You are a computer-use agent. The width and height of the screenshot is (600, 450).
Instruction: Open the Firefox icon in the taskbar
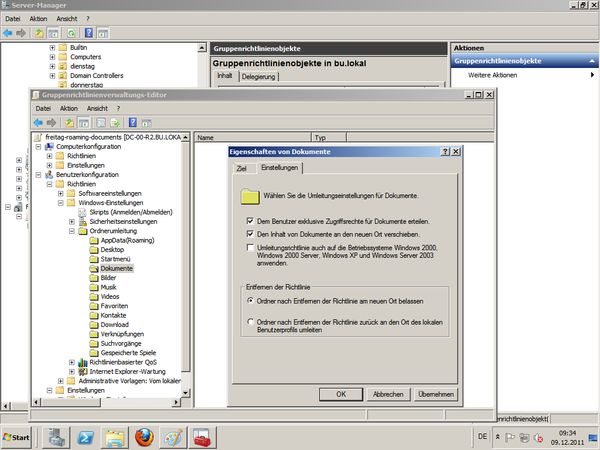(144, 437)
